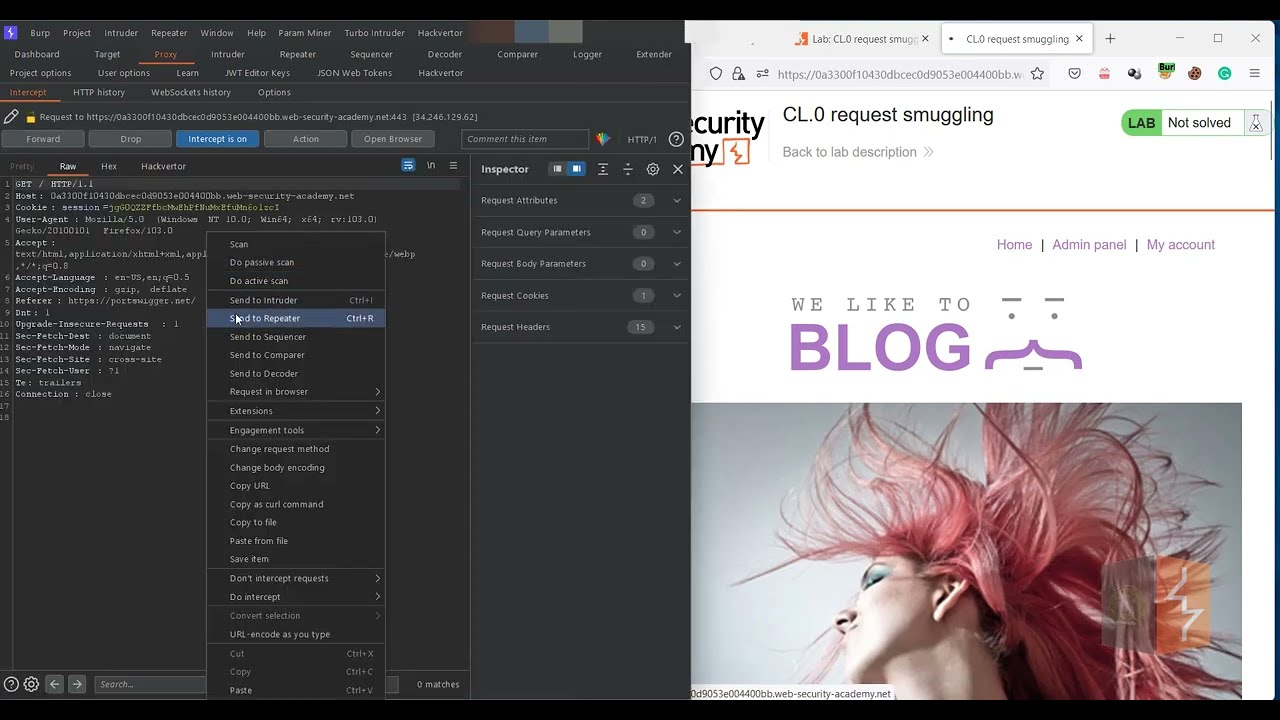Open a new Firefox tab with plus
This screenshot has width=1280, height=720.
pos(1110,39)
